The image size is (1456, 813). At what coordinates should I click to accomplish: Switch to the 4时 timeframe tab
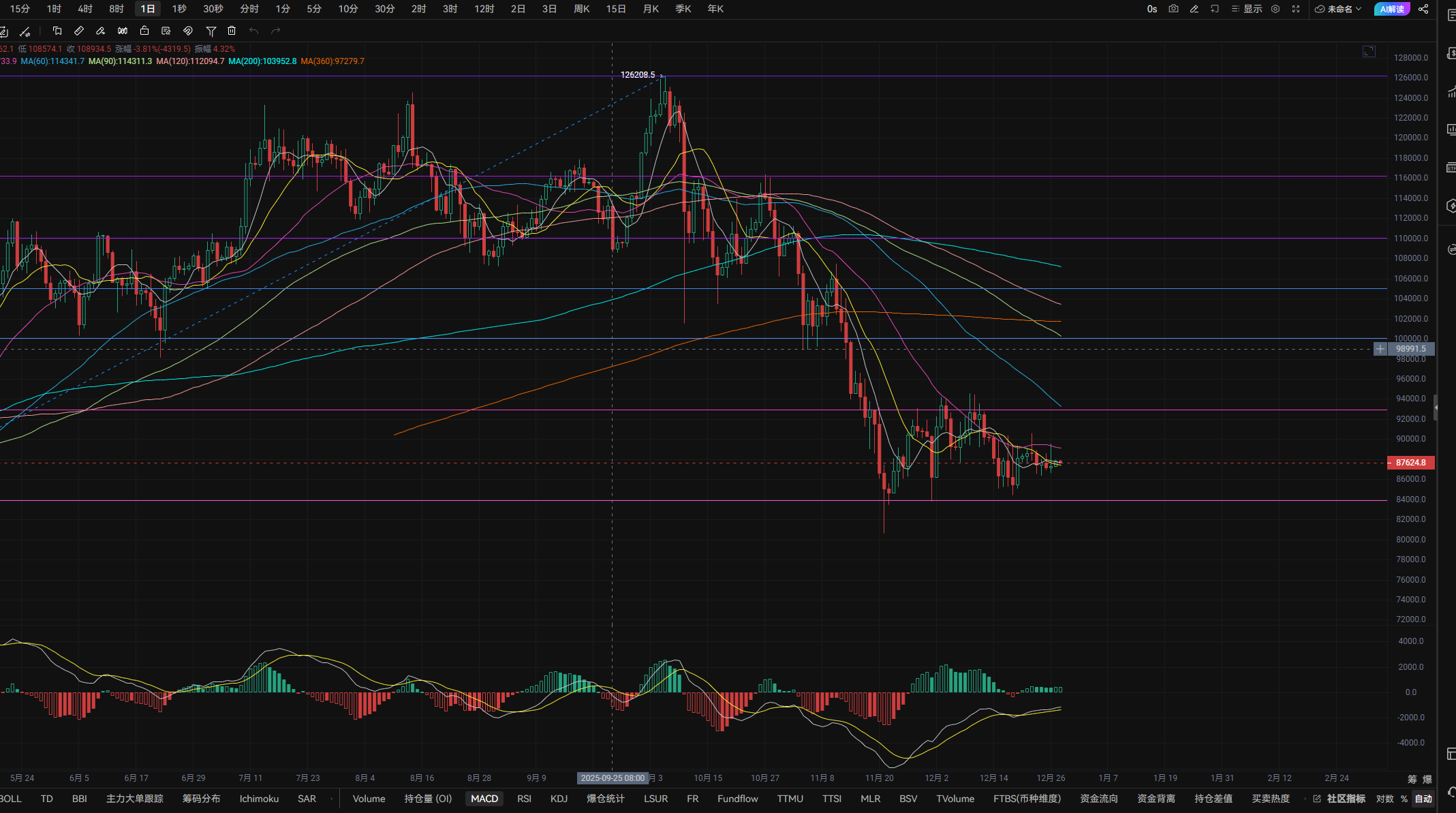click(x=85, y=9)
